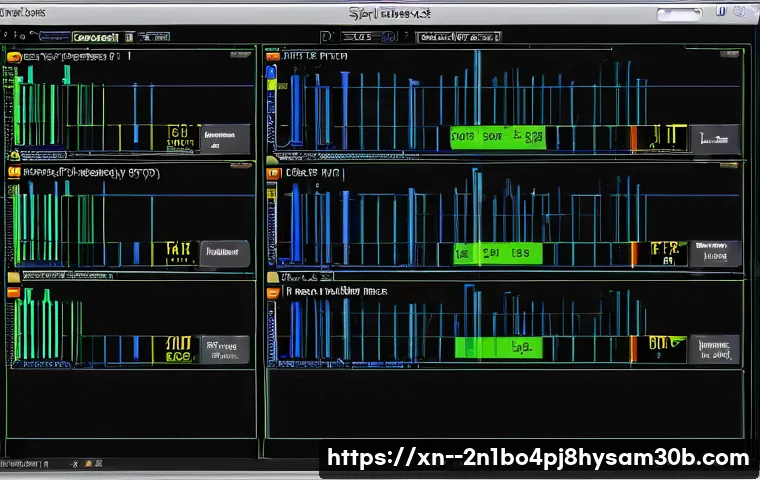Click the orange icon of the top-right graph panel
Image resolution: width=760 pixels, height=480 pixels.
271,58
